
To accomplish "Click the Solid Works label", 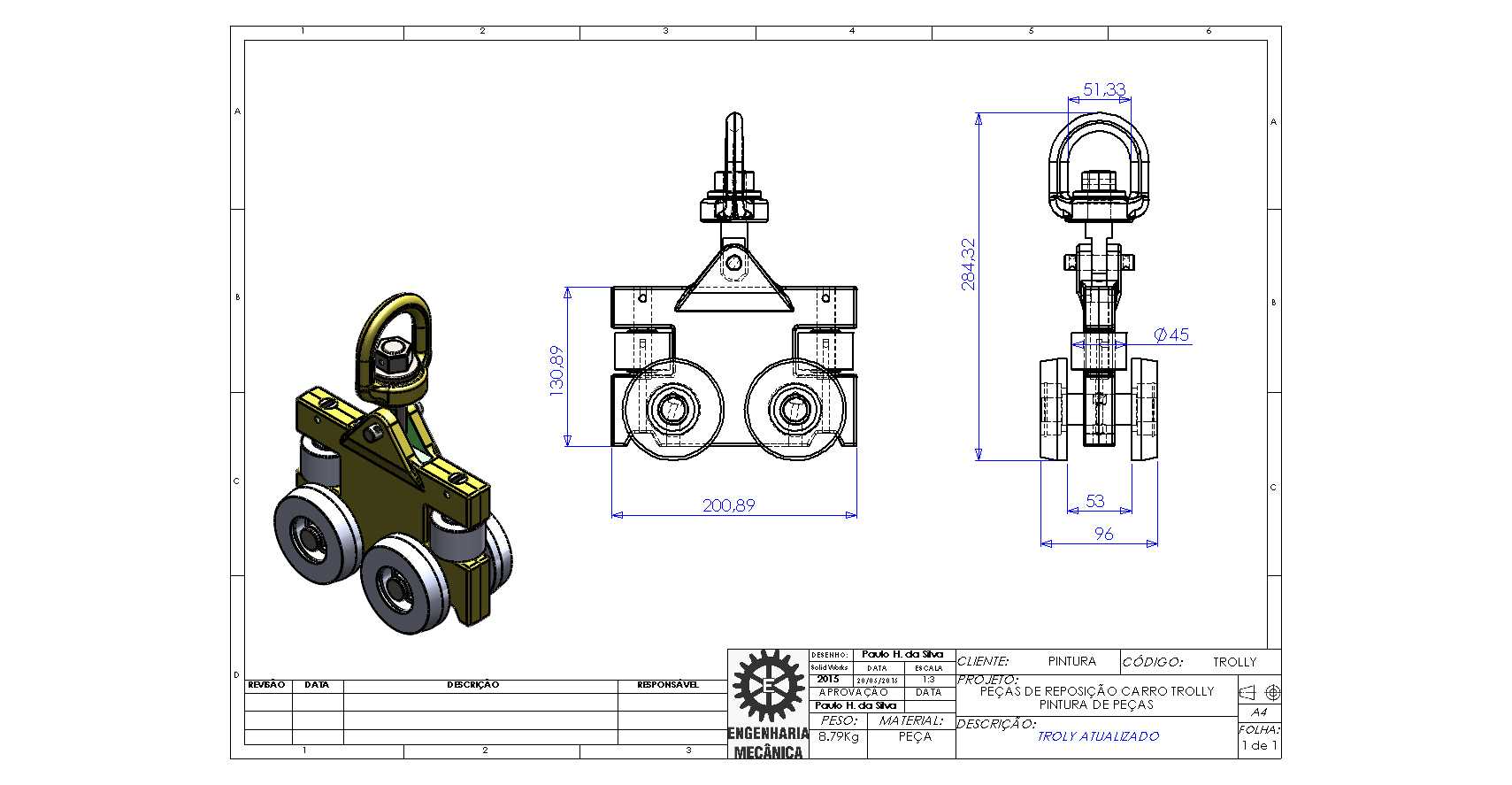I will point(829,667).
